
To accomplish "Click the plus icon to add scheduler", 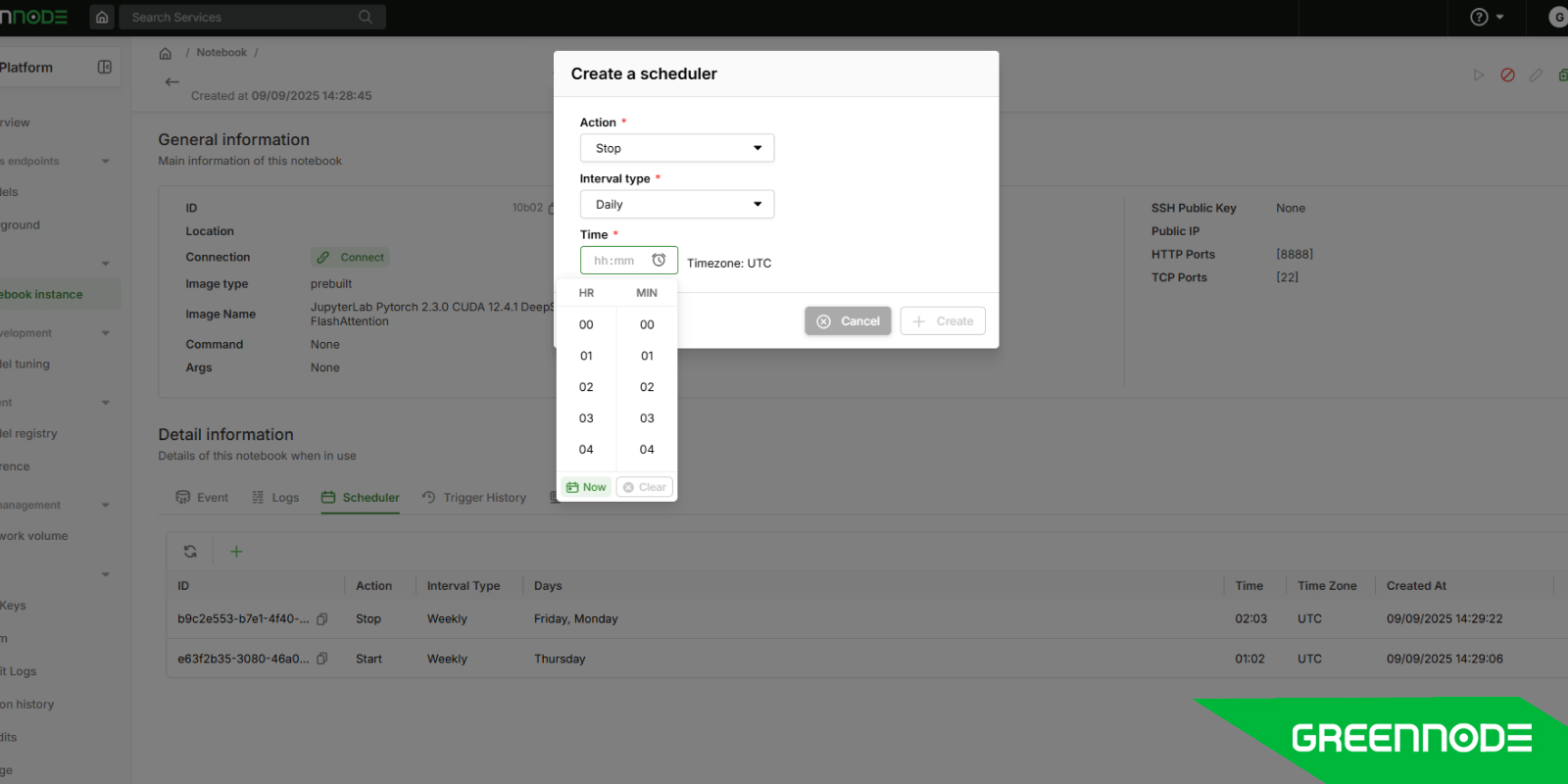I will [236, 552].
